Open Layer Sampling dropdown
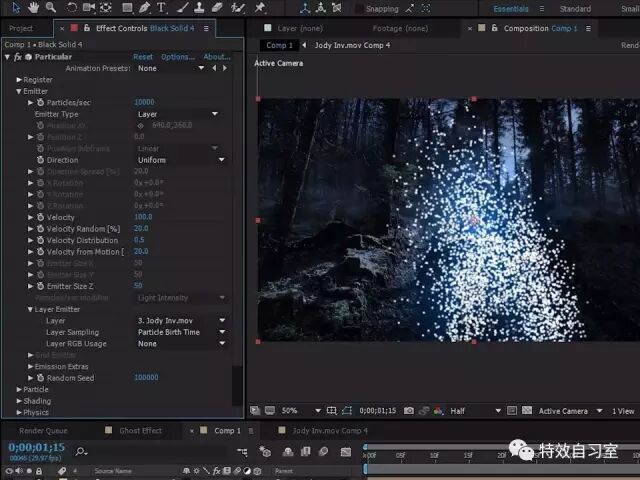 181,332
